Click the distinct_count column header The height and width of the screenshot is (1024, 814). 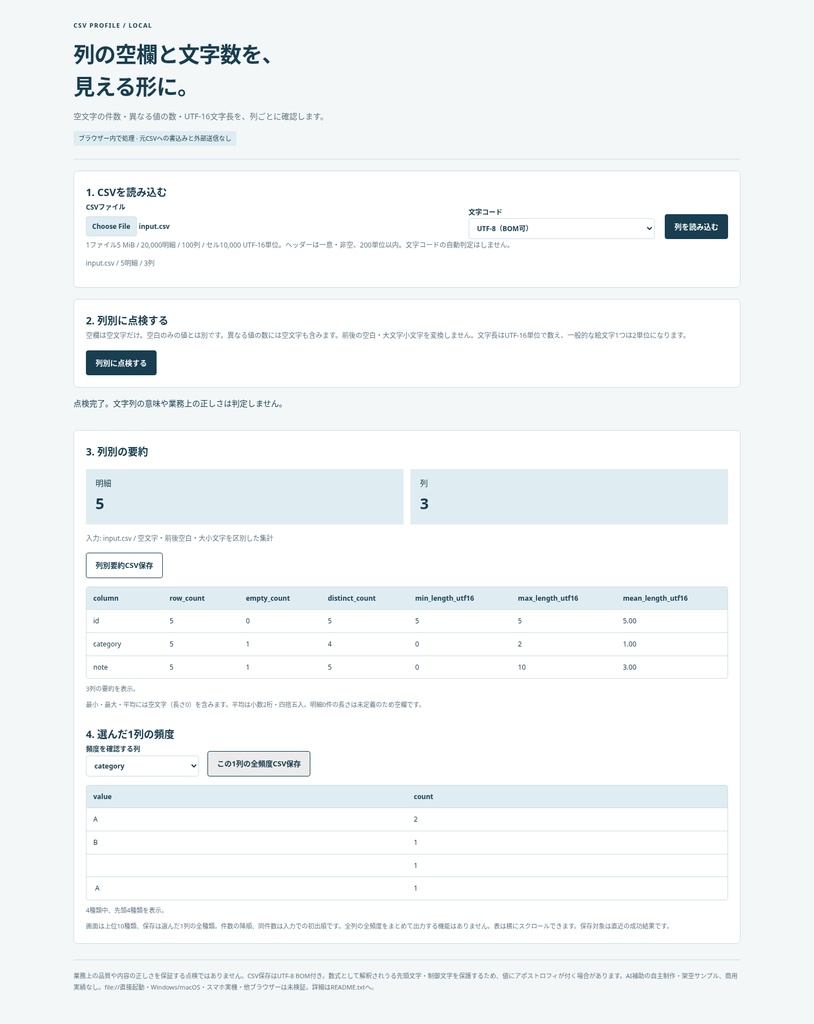tap(351, 598)
